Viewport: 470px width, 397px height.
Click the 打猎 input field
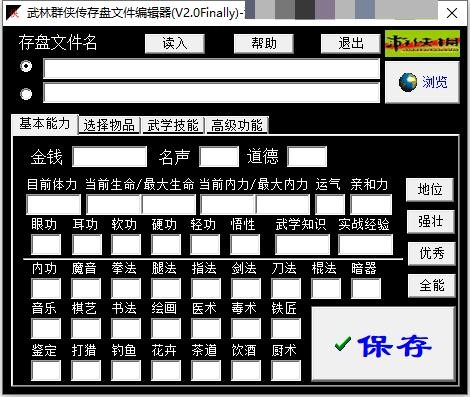86,371
